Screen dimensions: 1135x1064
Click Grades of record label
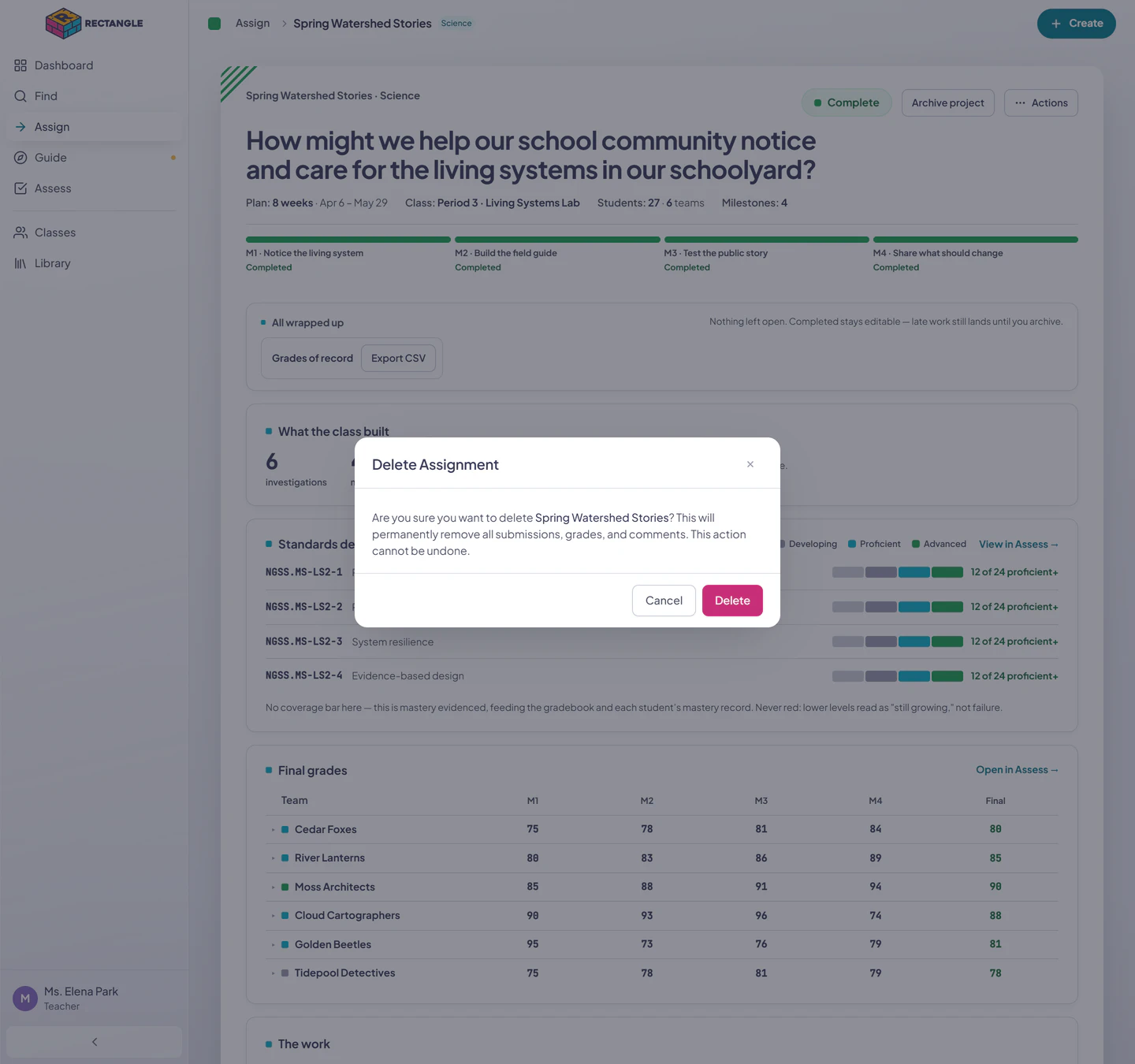(x=312, y=358)
